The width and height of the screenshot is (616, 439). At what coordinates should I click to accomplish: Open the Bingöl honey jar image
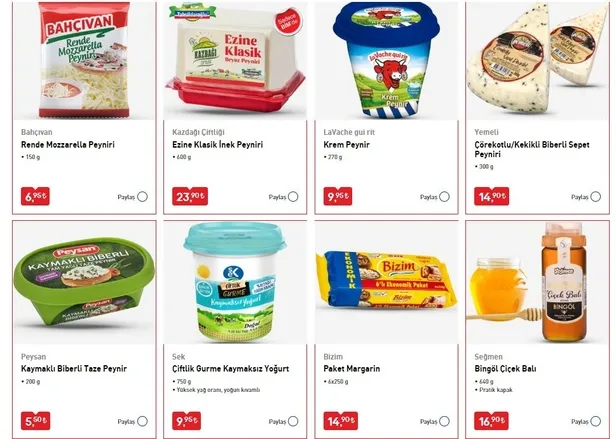coord(537,282)
